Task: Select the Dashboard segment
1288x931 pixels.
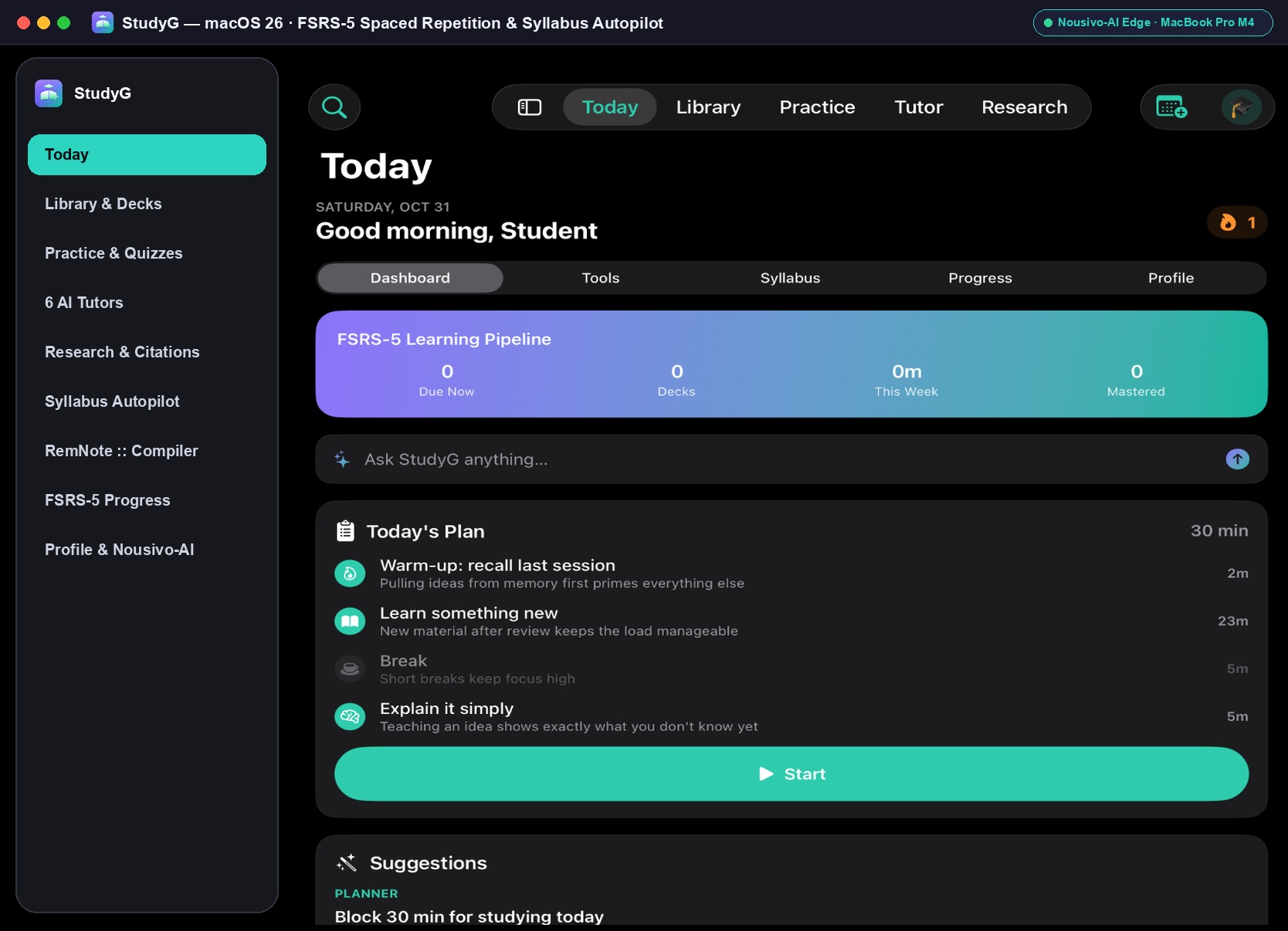Action: 410,278
